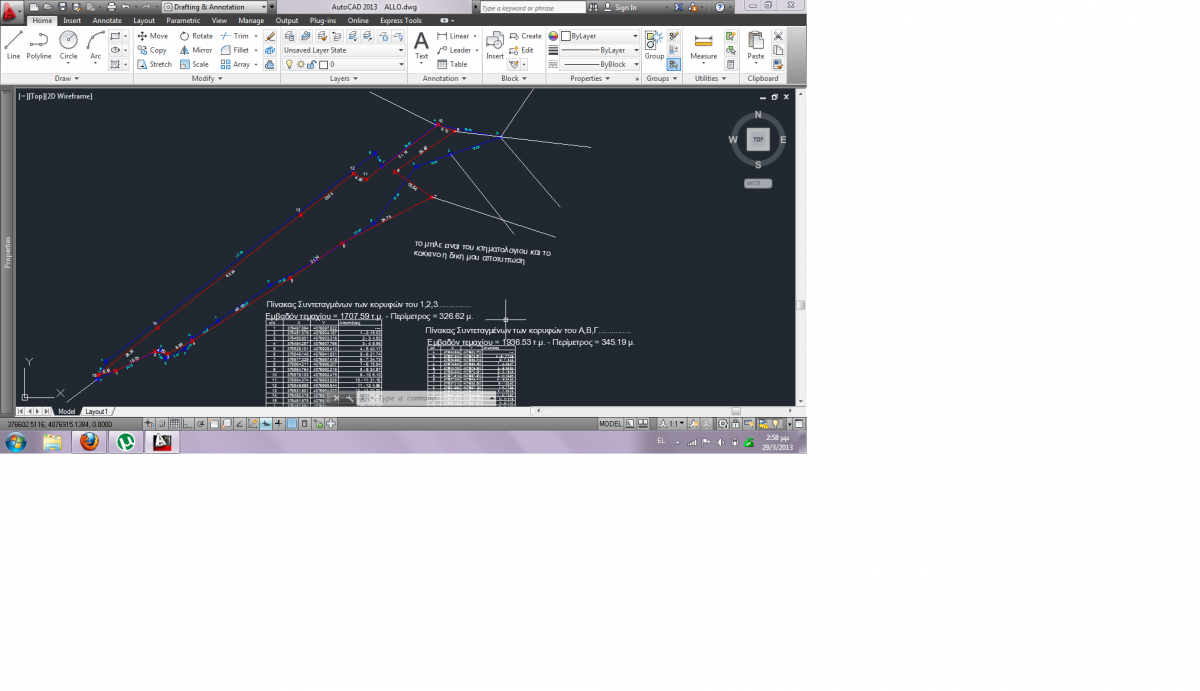Click Edit block button
Screen dimensions: 1200x691
(x=522, y=50)
